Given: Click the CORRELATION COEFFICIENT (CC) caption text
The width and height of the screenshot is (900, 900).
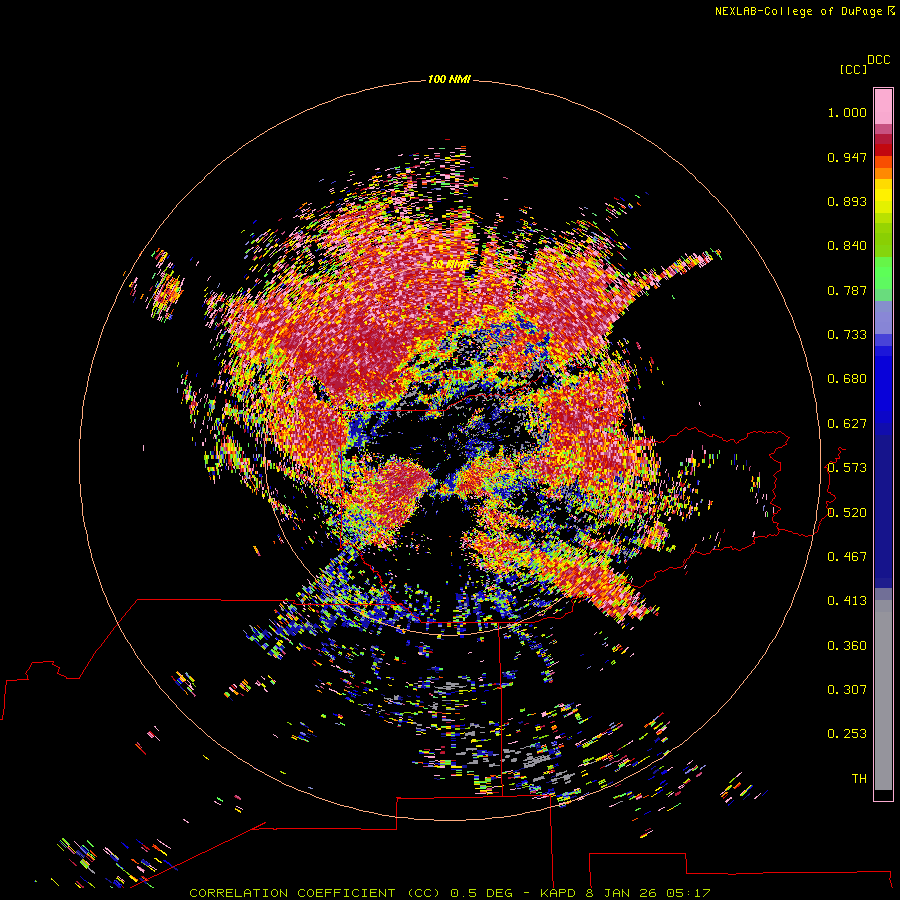Looking at the screenshot, I should (x=315, y=893).
